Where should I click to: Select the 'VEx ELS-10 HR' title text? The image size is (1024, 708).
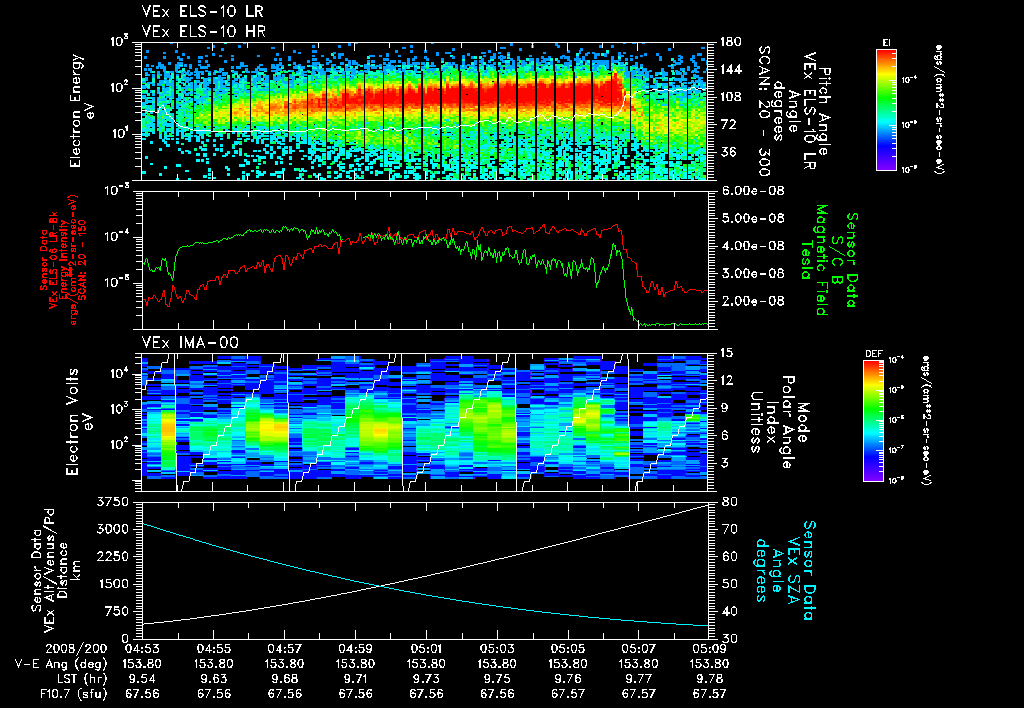[203, 31]
